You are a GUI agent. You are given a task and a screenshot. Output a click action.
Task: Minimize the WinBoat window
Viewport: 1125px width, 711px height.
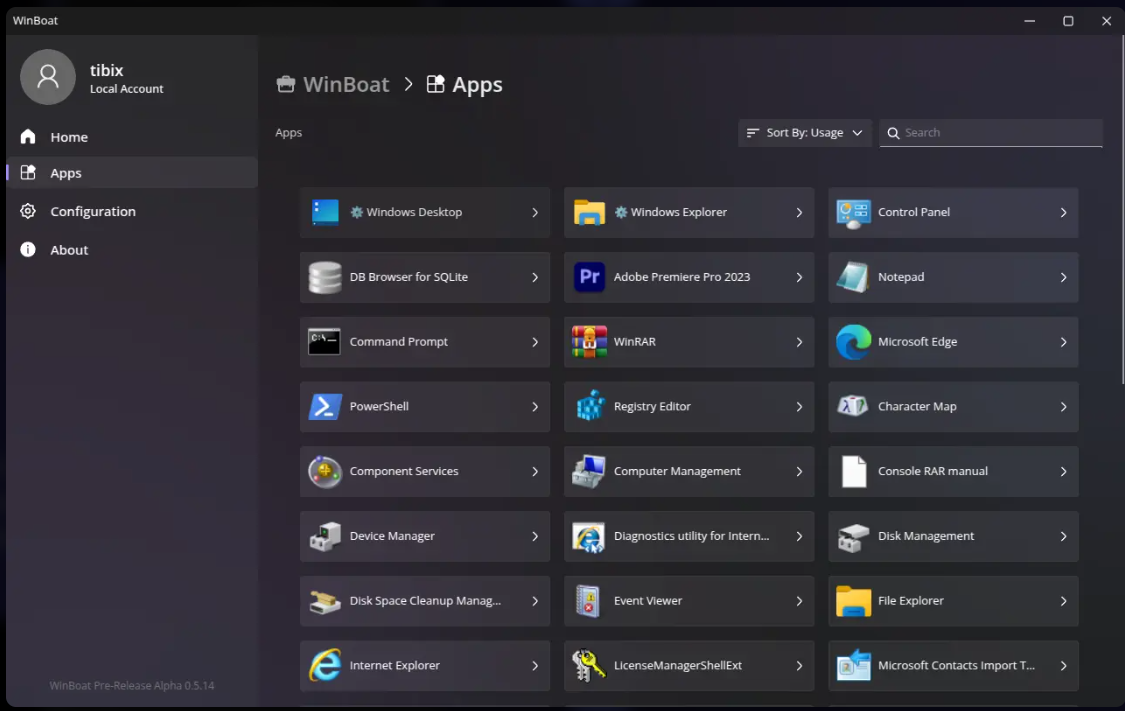[1030, 21]
